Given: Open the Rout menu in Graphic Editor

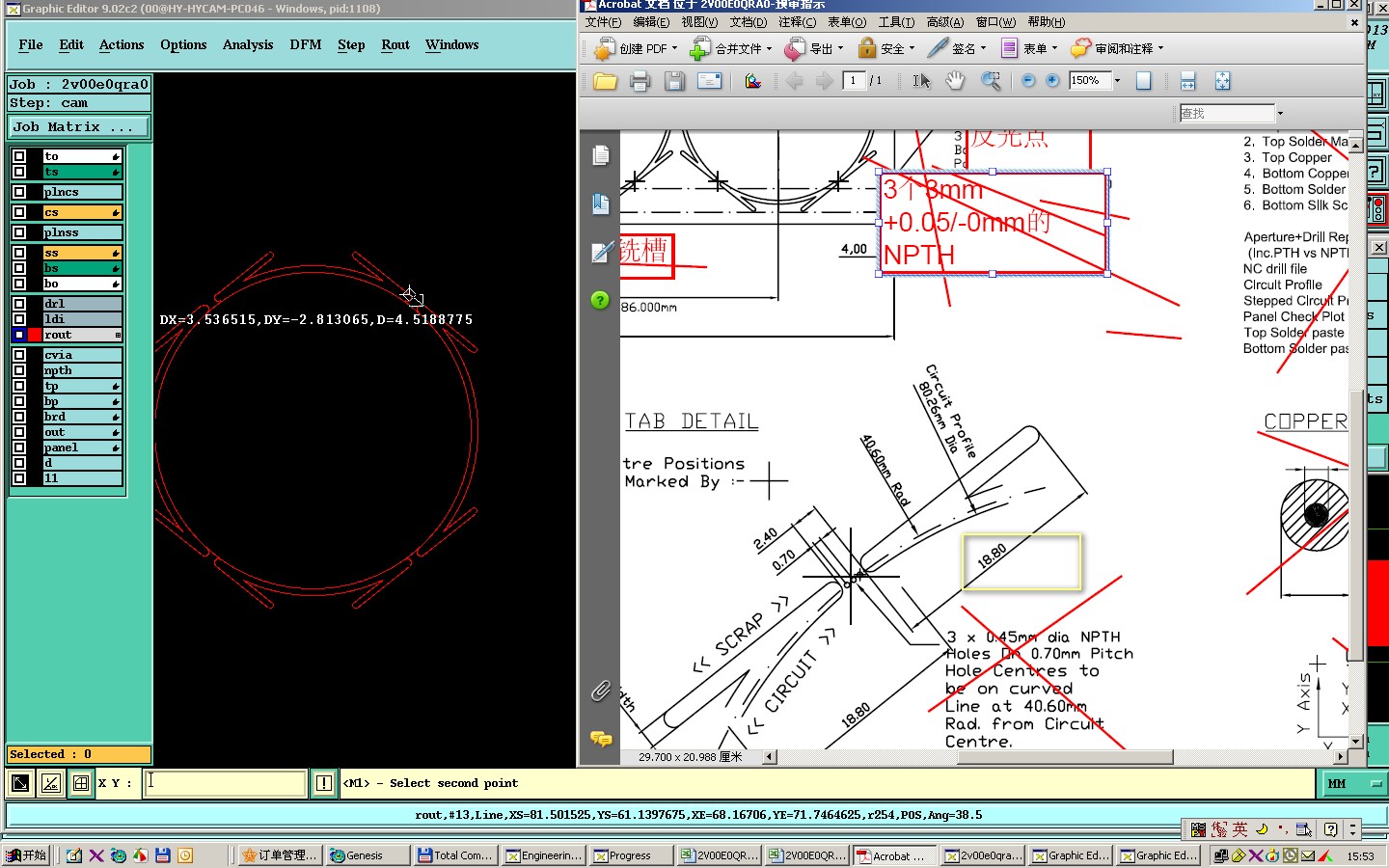Looking at the screenshot, I should pyautogui.click(x=395, y=45).
